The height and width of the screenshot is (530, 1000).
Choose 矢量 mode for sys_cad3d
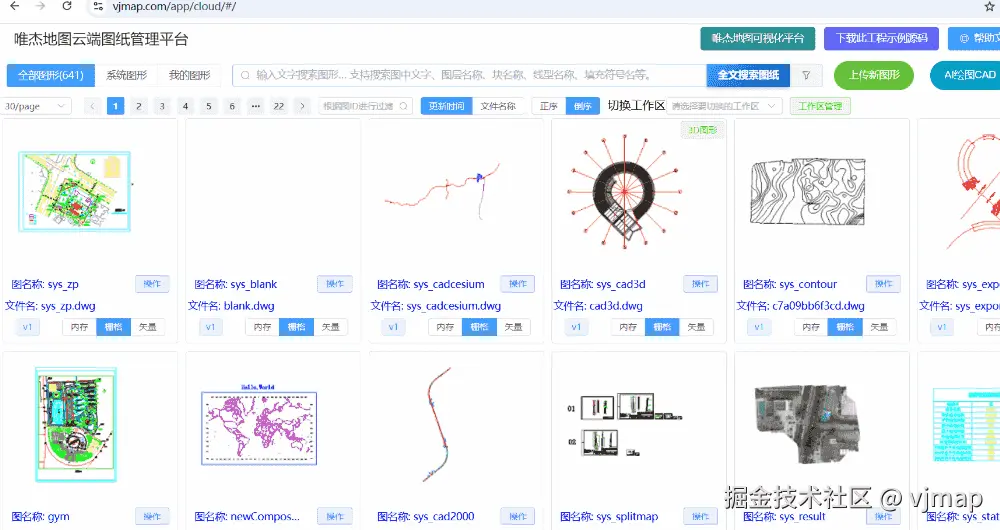click(696, 327)
